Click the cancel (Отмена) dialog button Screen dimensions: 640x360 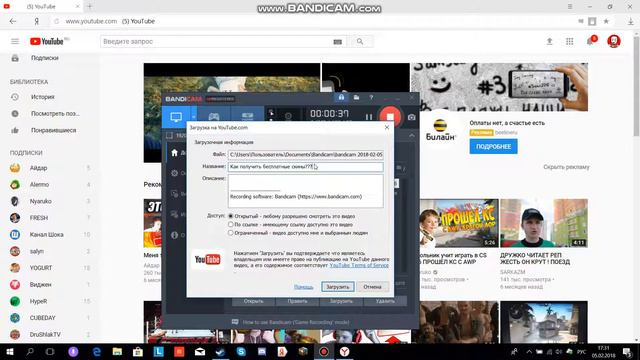pyautogui.click(x=372, y=287)
